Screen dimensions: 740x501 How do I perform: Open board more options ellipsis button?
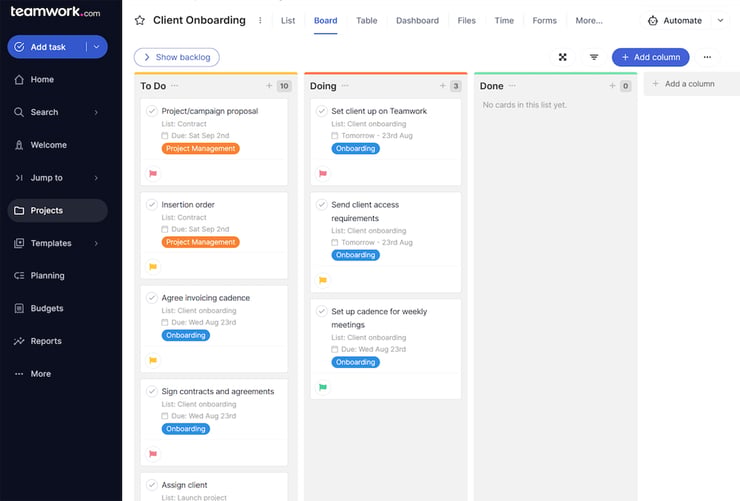707,57
